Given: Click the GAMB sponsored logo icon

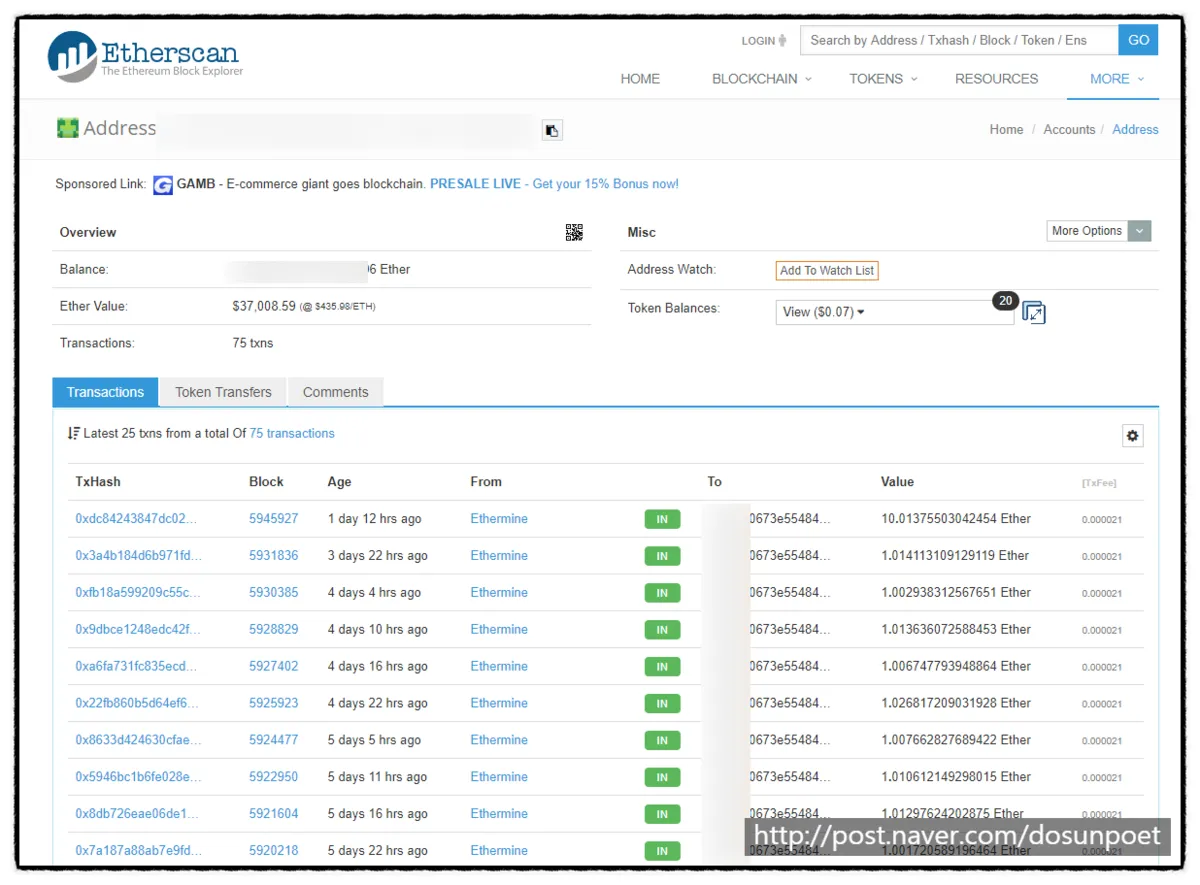Looking at the screenshot, I should 163,185.
